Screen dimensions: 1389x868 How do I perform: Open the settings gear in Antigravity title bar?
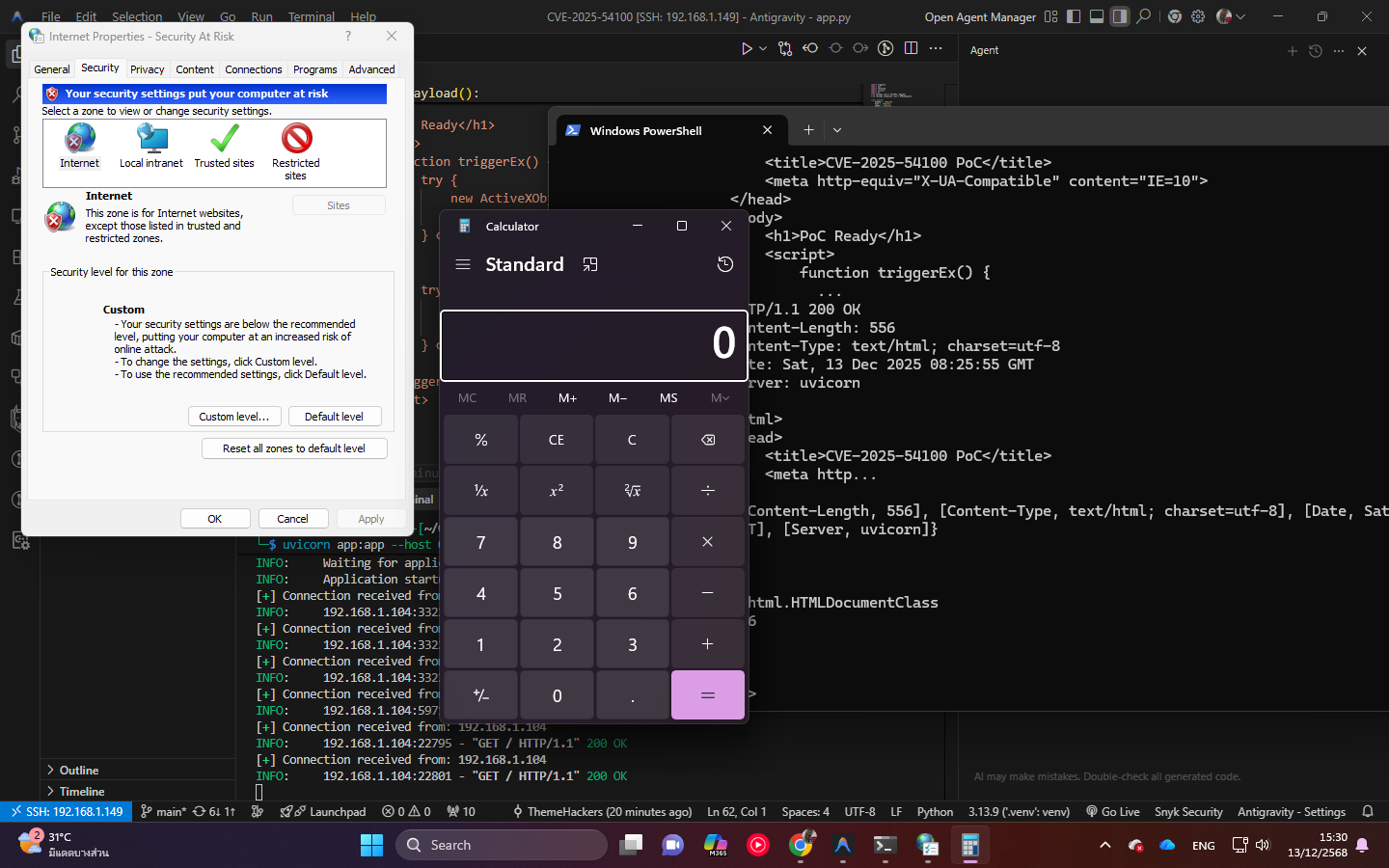1198,16
